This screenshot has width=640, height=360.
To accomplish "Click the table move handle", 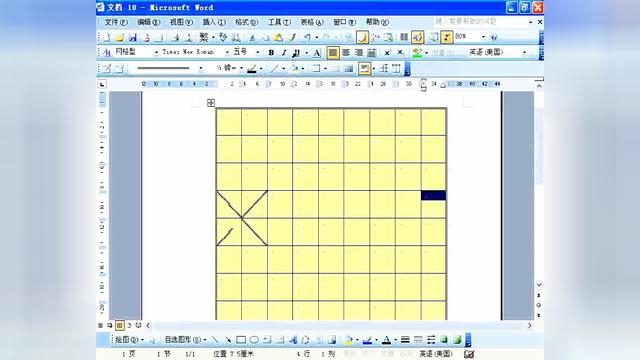I will 211,103.
